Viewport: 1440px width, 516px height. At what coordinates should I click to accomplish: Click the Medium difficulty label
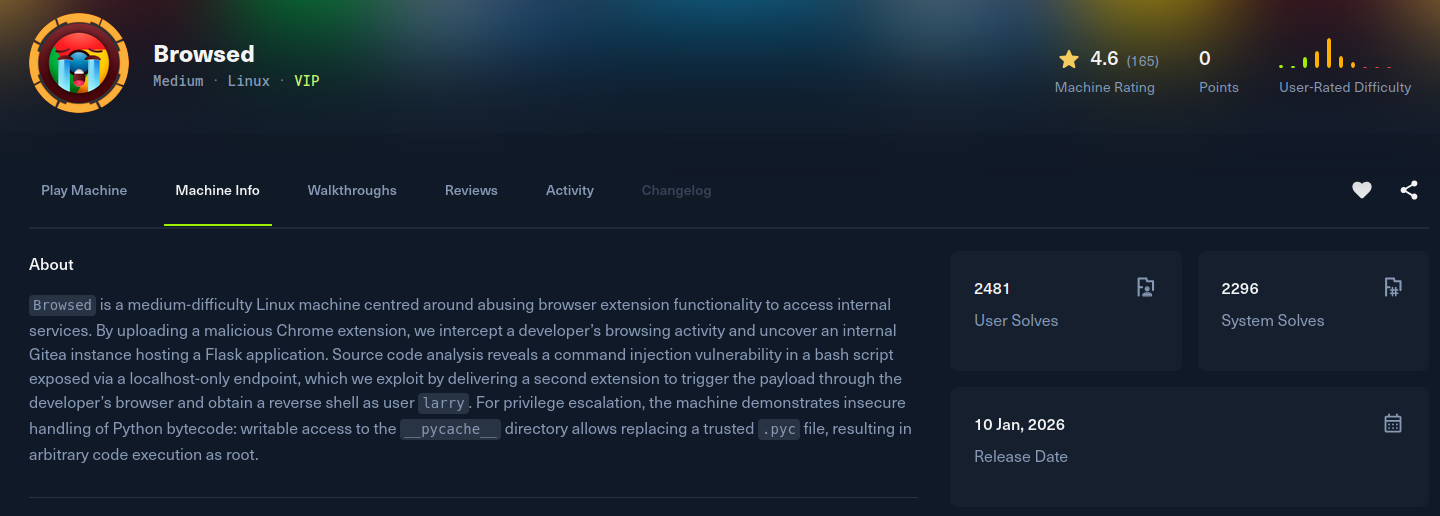pos(178,81)
